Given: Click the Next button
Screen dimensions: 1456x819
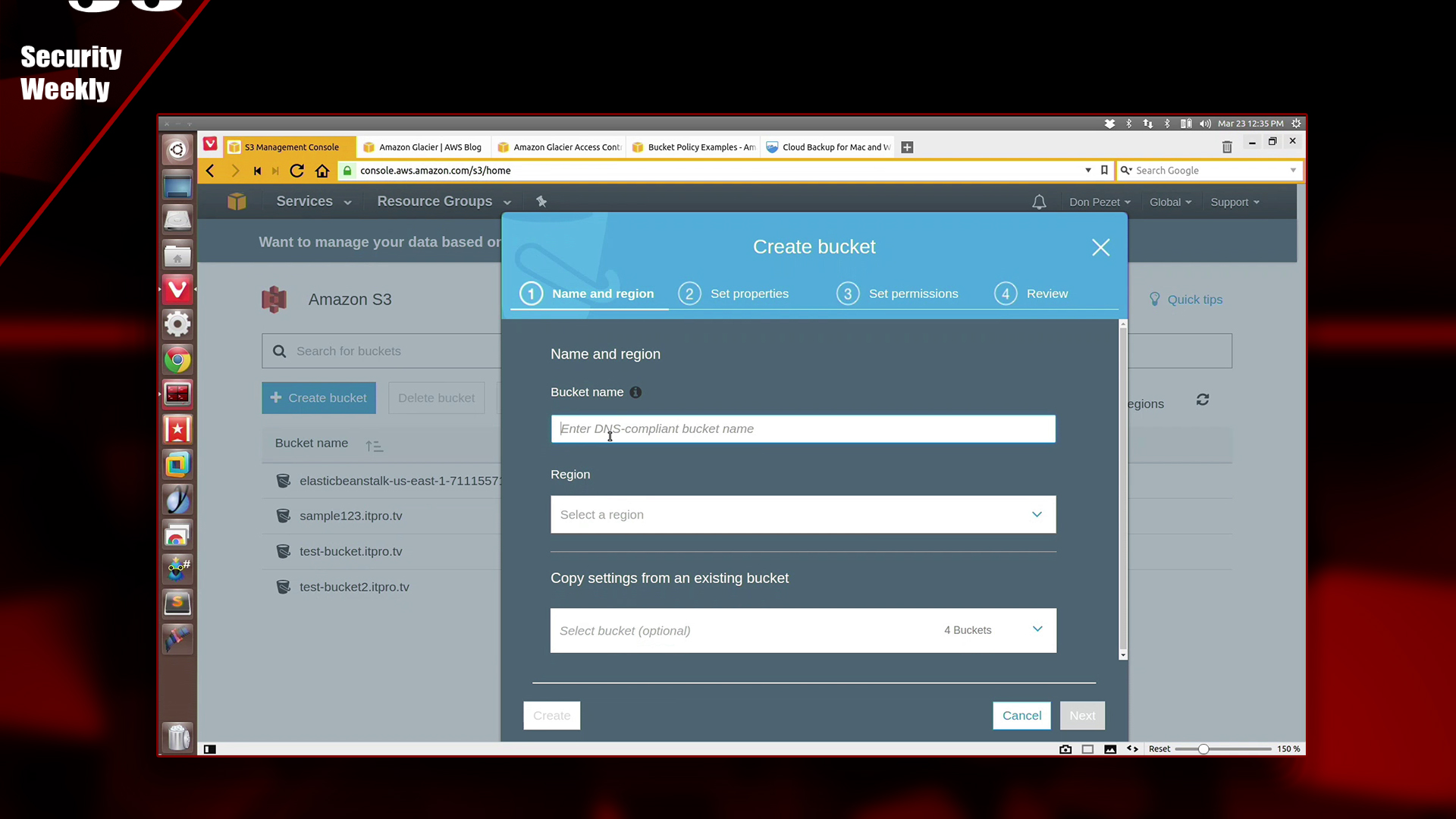Looking at the screenshot, I should click(x=1082, y=716).
